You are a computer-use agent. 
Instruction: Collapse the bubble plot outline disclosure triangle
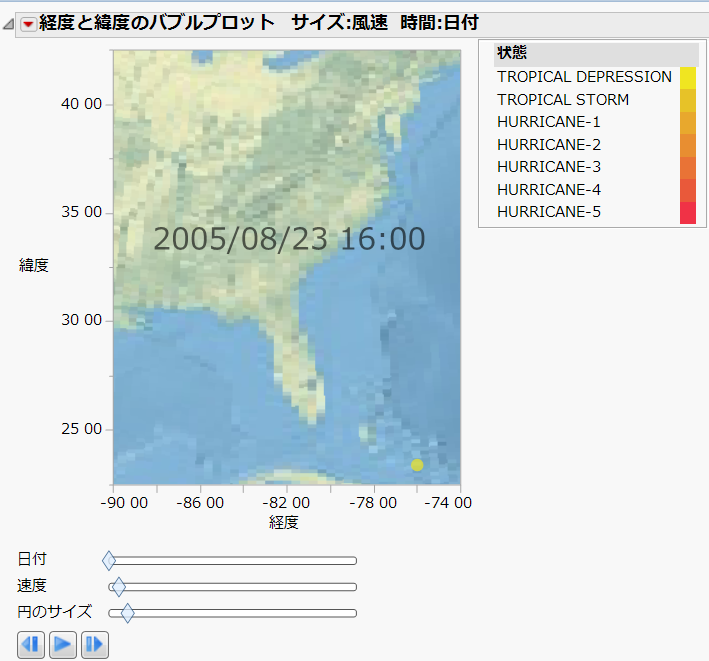click(x=9, y=24)
